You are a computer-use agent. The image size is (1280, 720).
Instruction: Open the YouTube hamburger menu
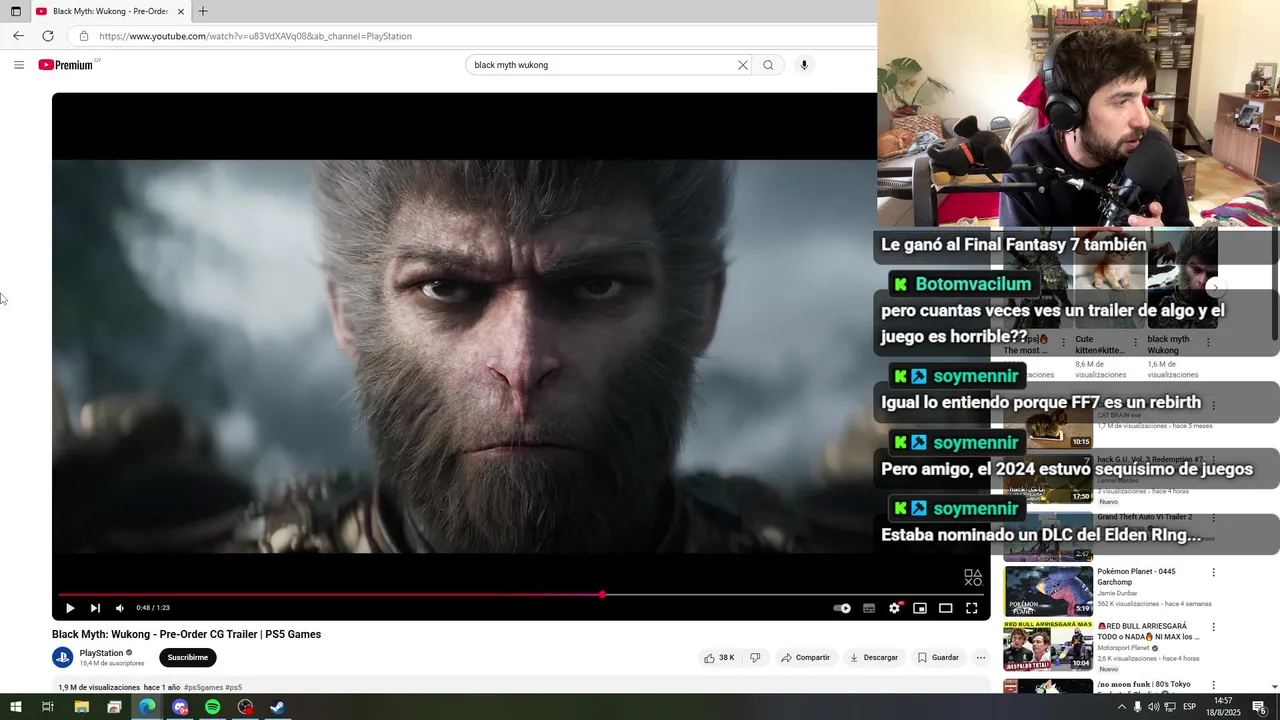19,65
